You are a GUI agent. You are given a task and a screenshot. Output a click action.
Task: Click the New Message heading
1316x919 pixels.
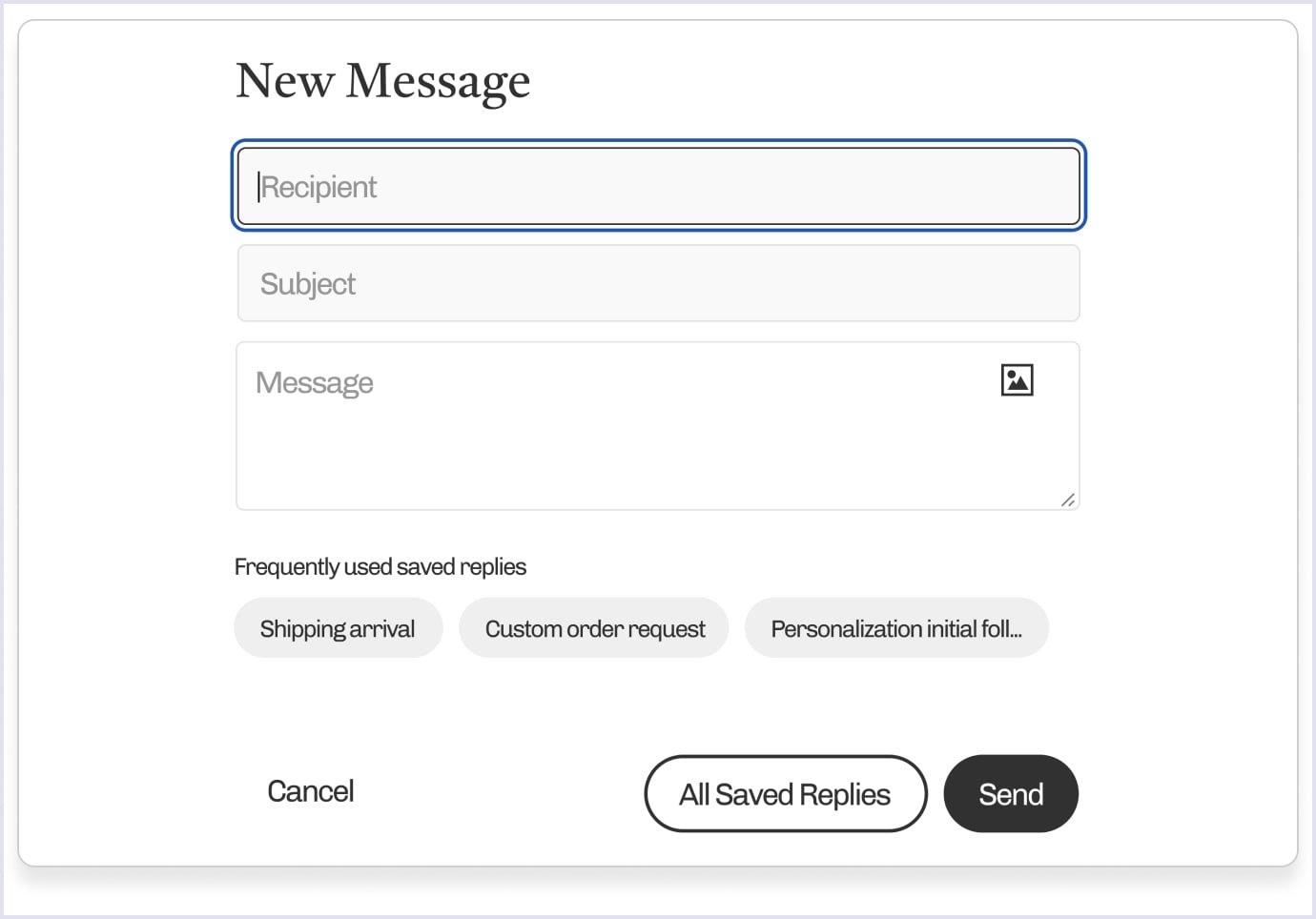[x=382, y=81]
